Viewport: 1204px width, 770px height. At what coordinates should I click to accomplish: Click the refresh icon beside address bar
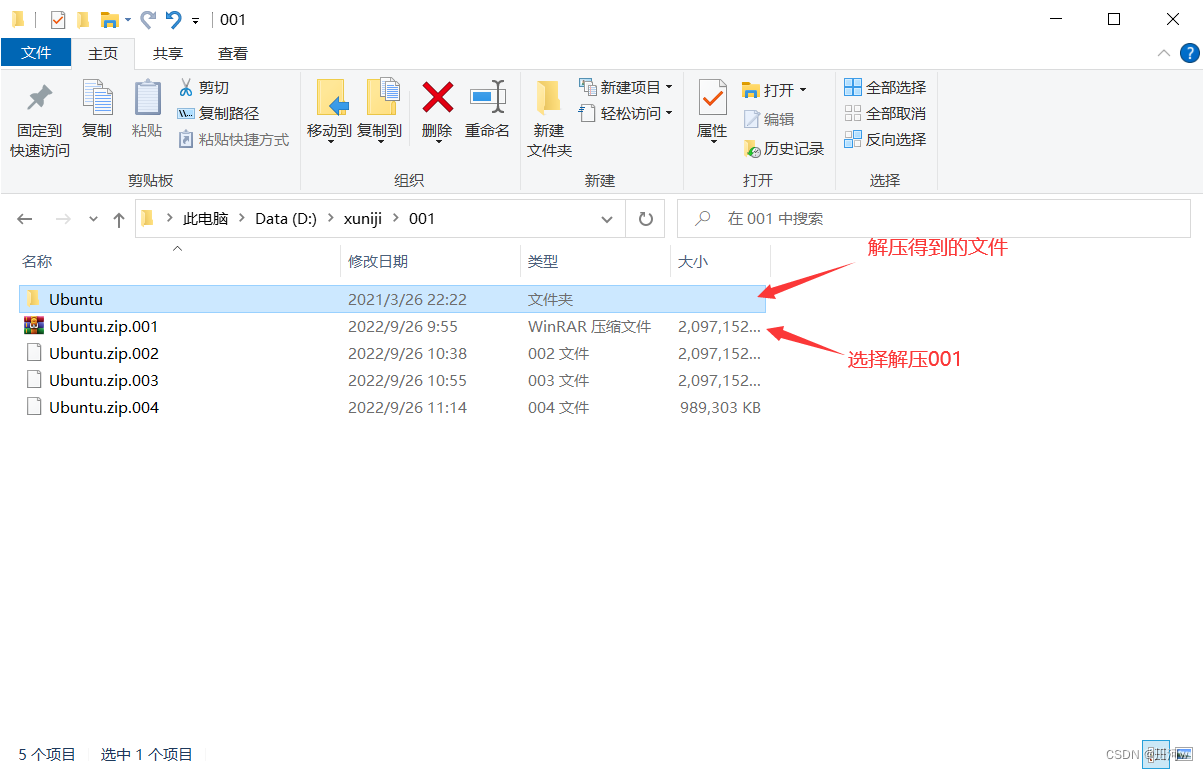pyautogui.click(x=645, y=218)
